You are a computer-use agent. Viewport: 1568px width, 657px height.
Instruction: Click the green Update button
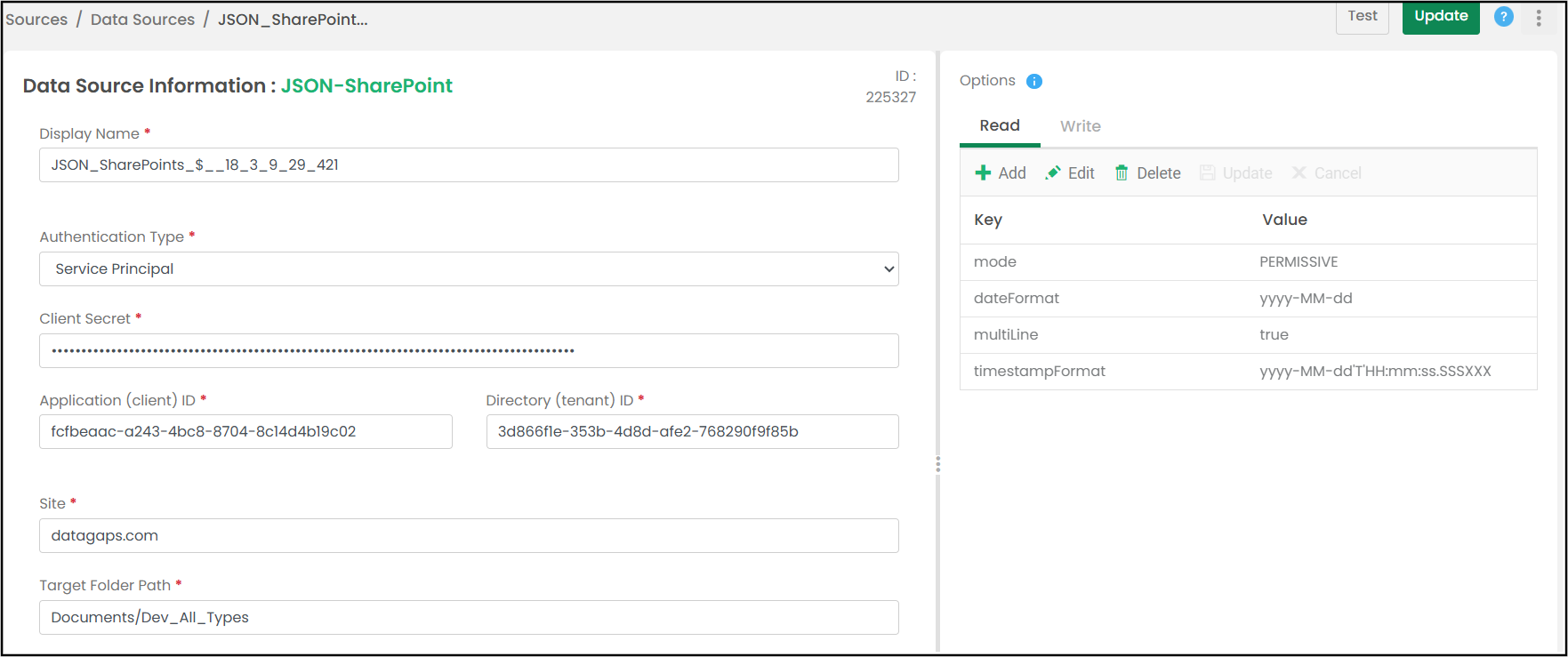(1441, 16)
